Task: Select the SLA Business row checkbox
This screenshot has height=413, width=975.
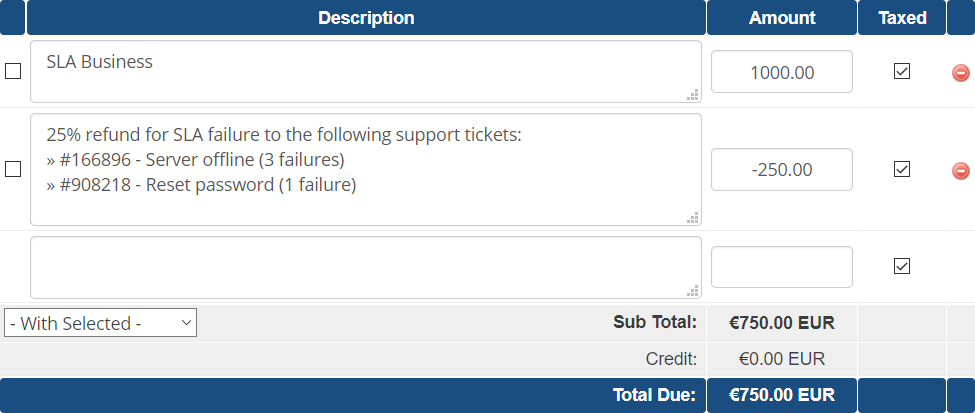Action: [x=13, y=72]
